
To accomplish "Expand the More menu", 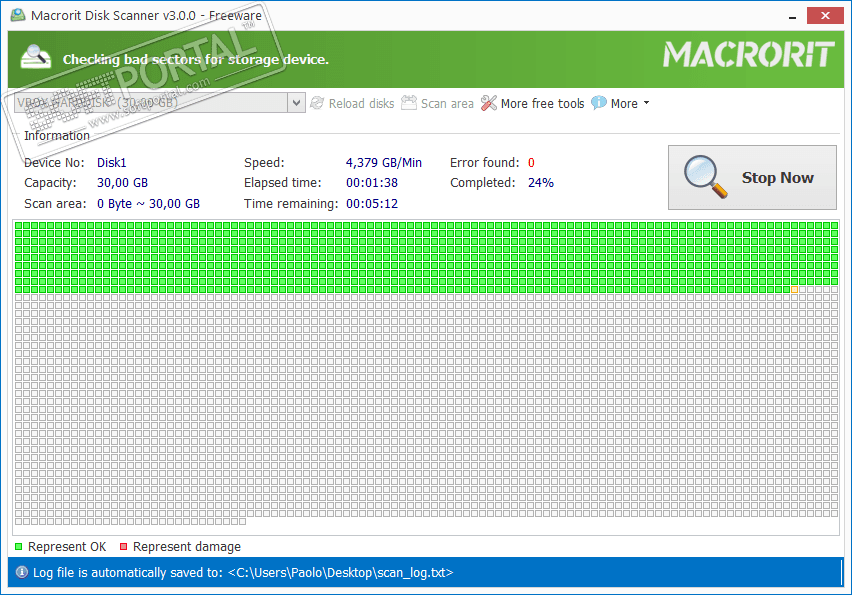I will (624, 103).
